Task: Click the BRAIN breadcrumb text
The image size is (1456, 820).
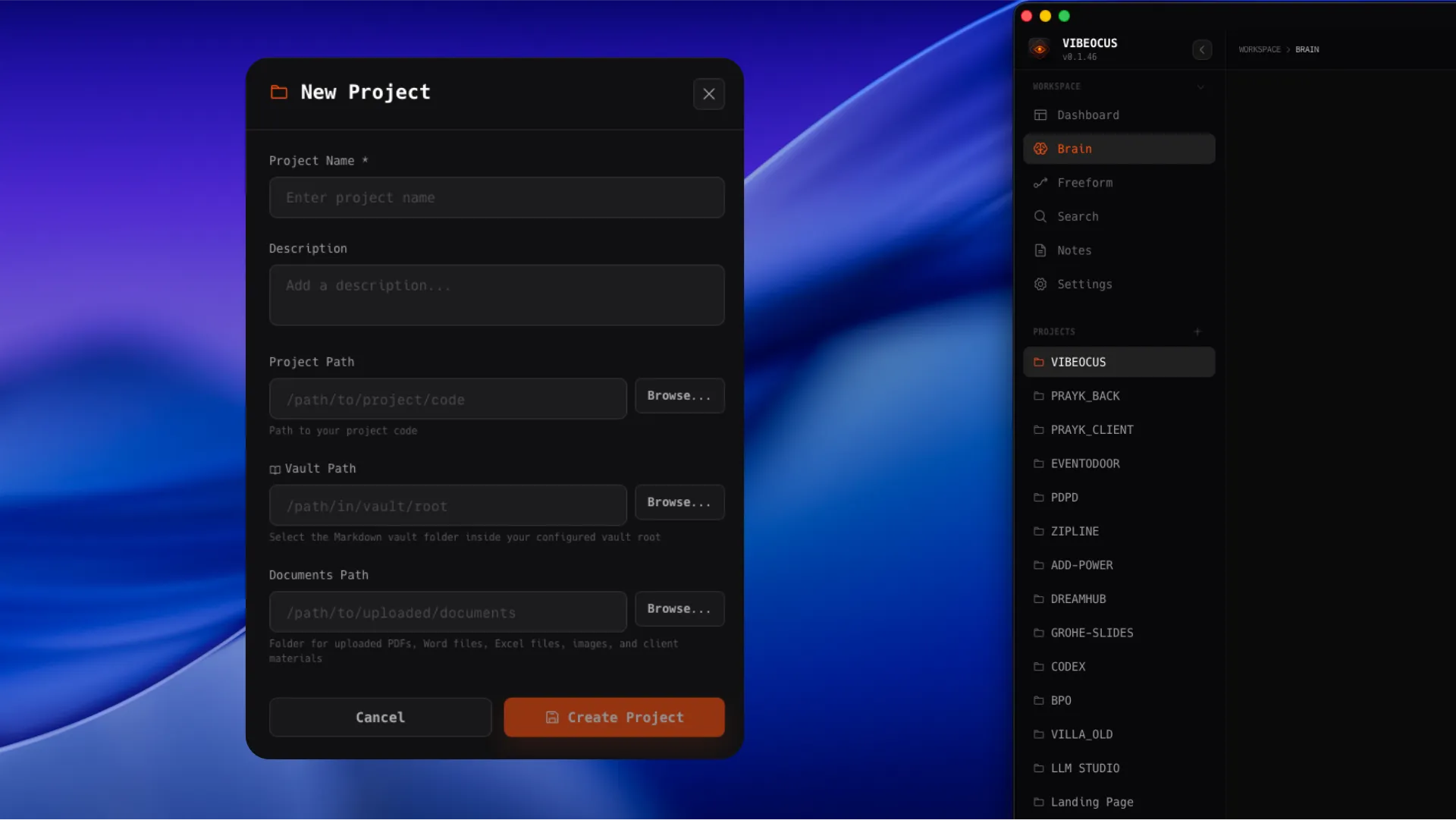Action: pos(1307,50)
